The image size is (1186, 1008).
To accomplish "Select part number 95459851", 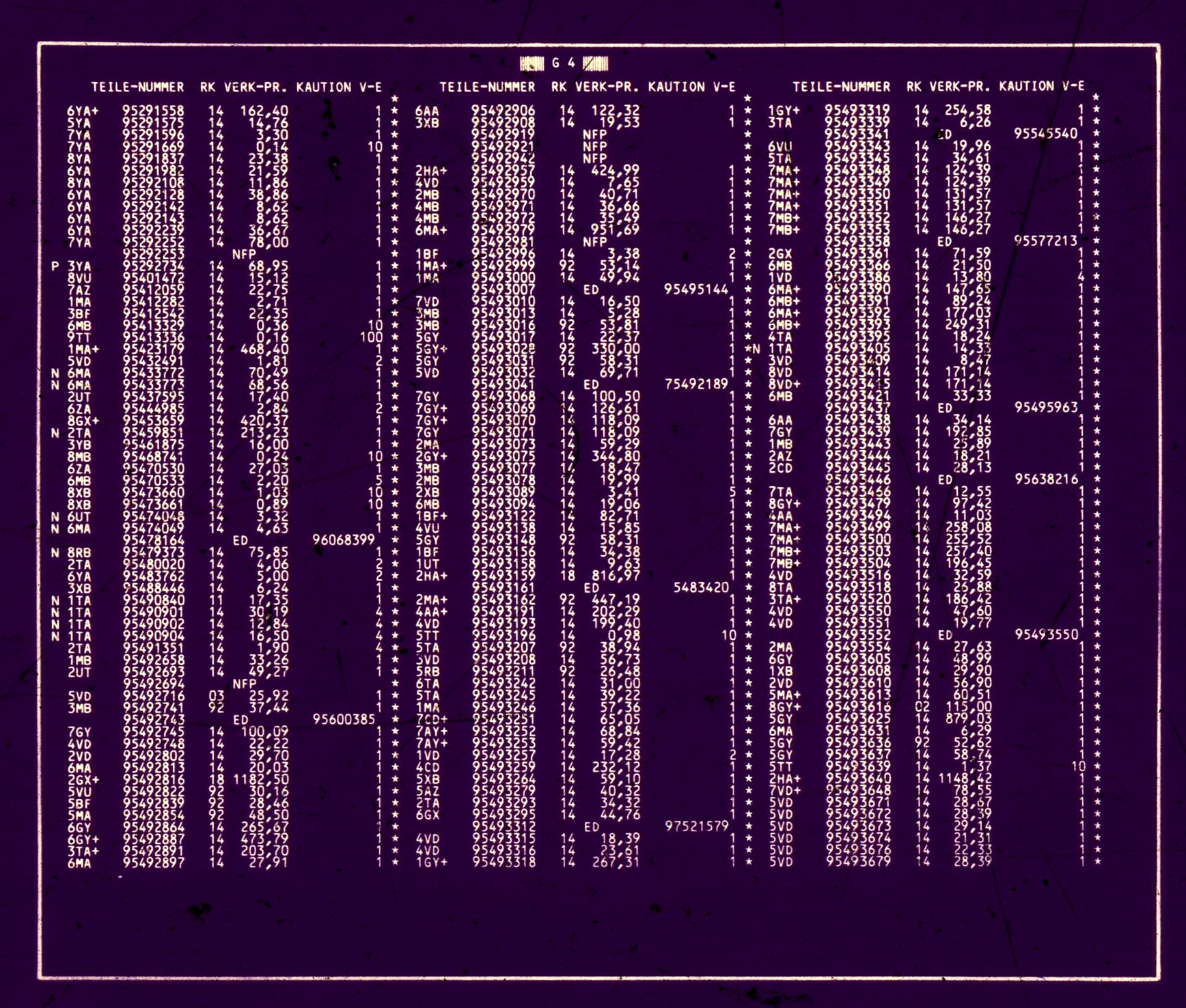I will (153, 433).
